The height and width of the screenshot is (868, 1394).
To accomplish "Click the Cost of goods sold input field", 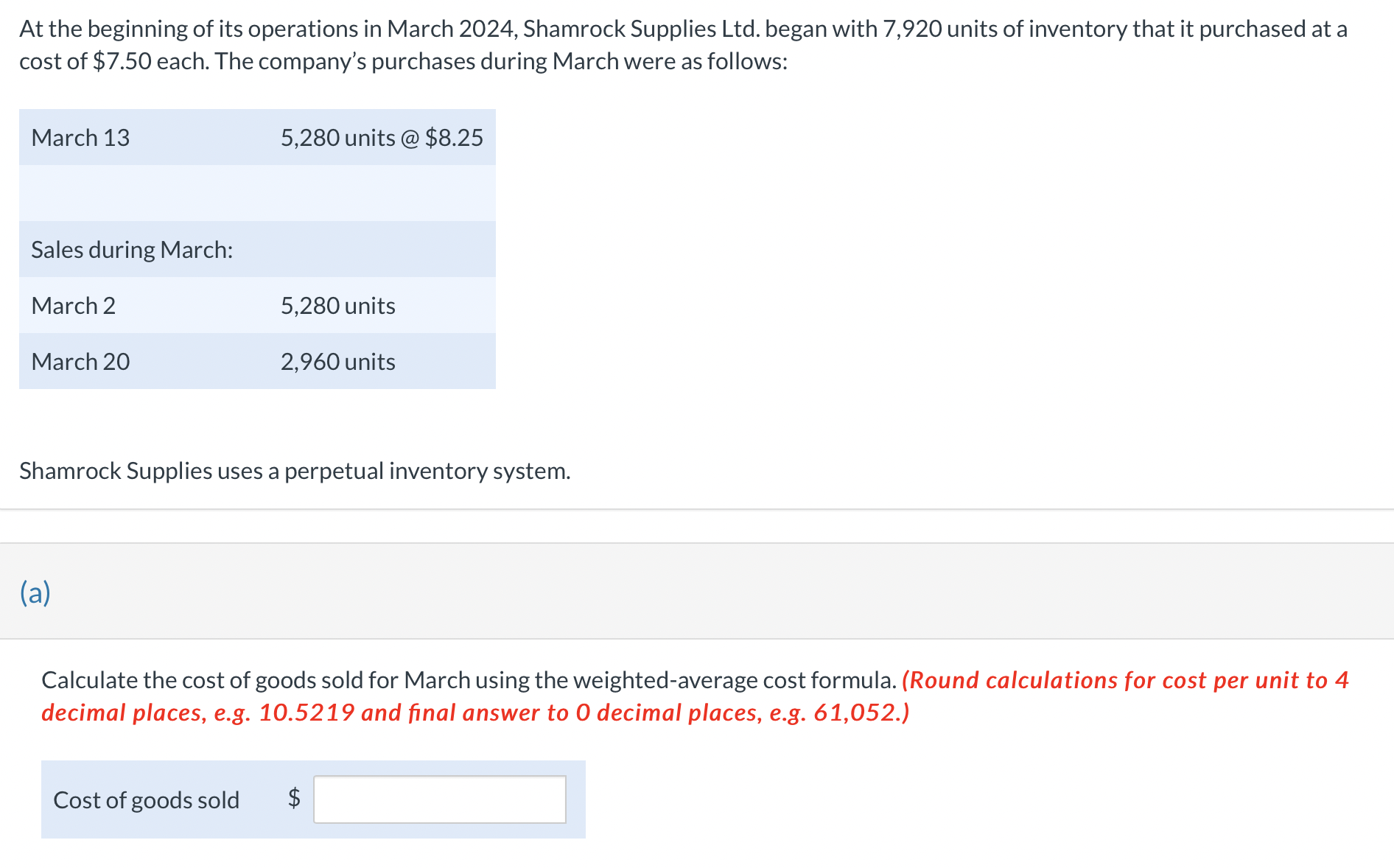I will coord(440,799).
